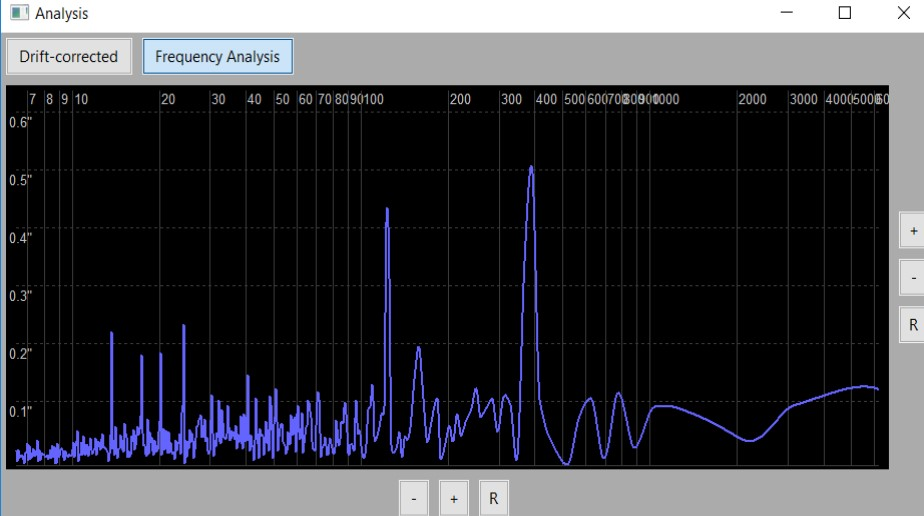924x516 pixels.
Task: Click the 200 frequency axis label
Action: click(460, 99)
